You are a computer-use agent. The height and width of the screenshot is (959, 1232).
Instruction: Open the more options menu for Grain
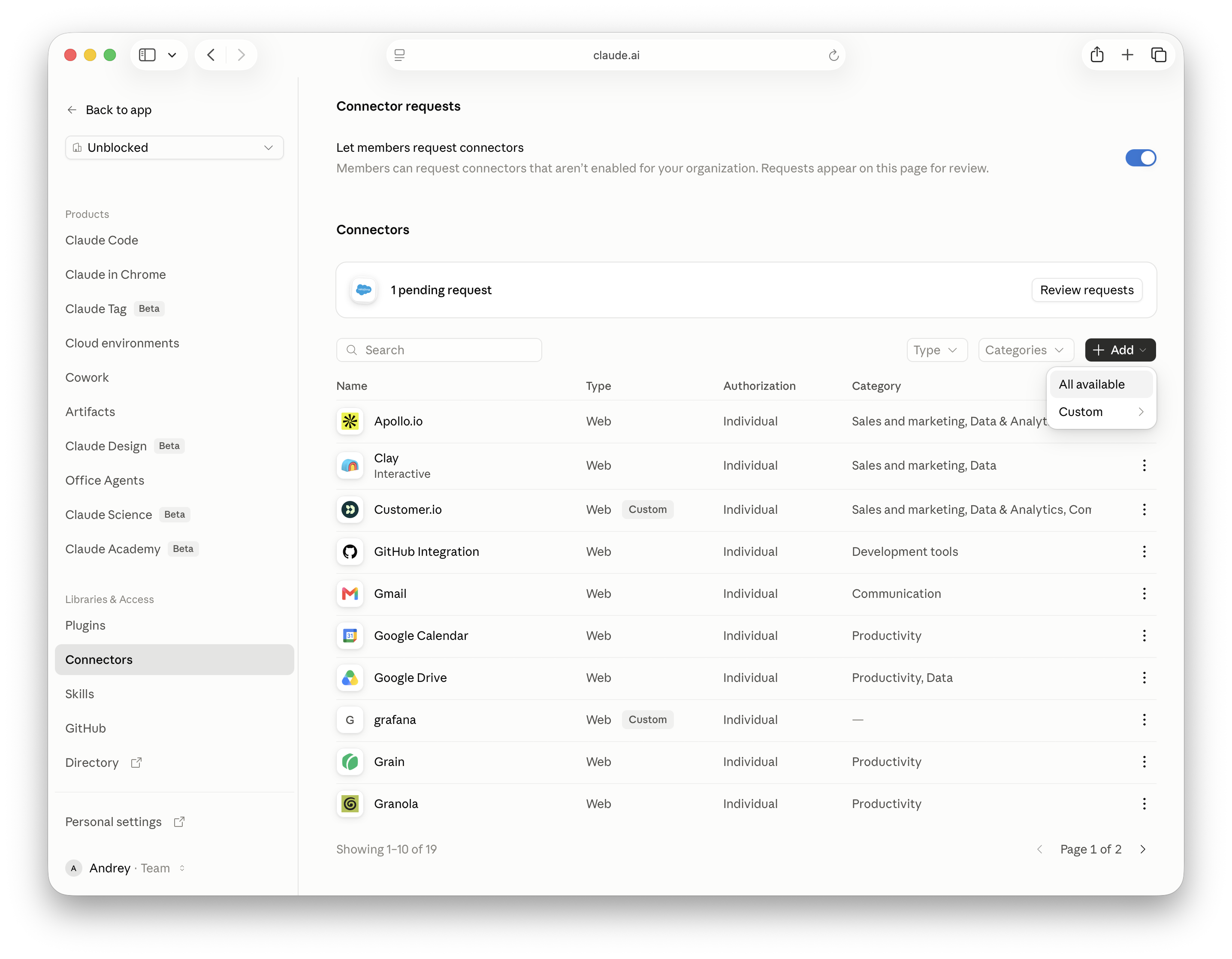(x=1144, y=762)
